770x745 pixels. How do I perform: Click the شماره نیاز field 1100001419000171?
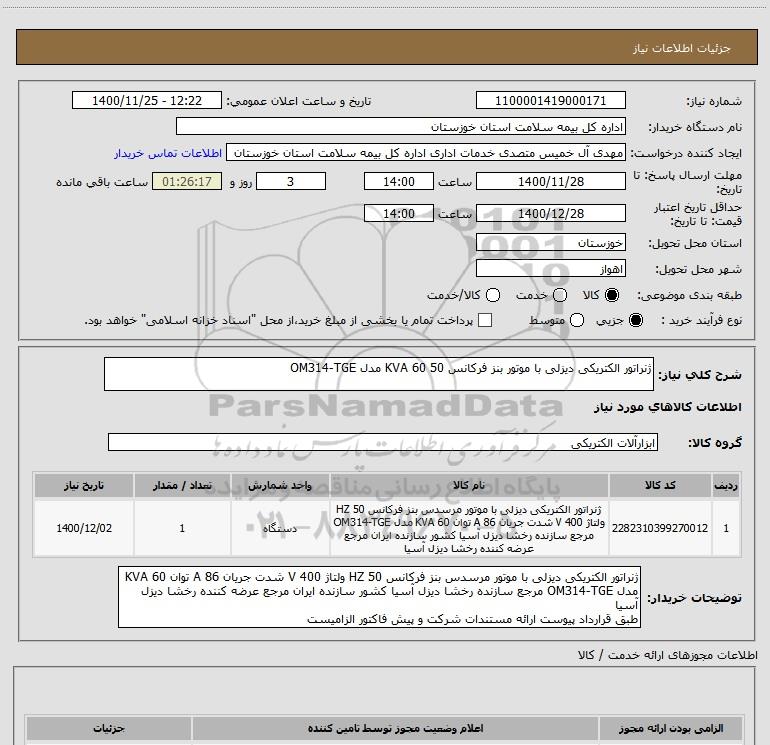(x=550, y=100)
